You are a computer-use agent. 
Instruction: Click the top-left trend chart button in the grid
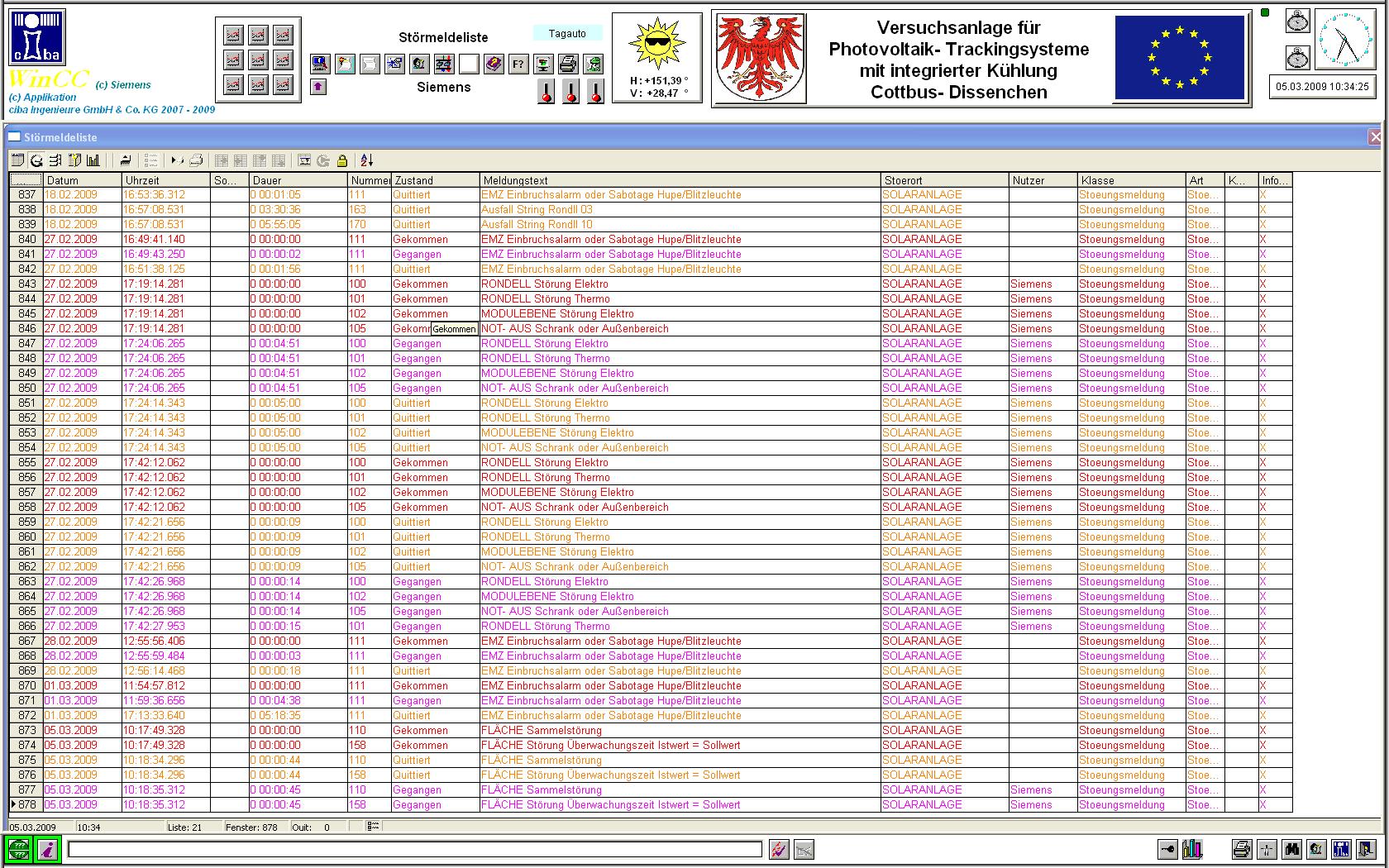pos(234,36)
